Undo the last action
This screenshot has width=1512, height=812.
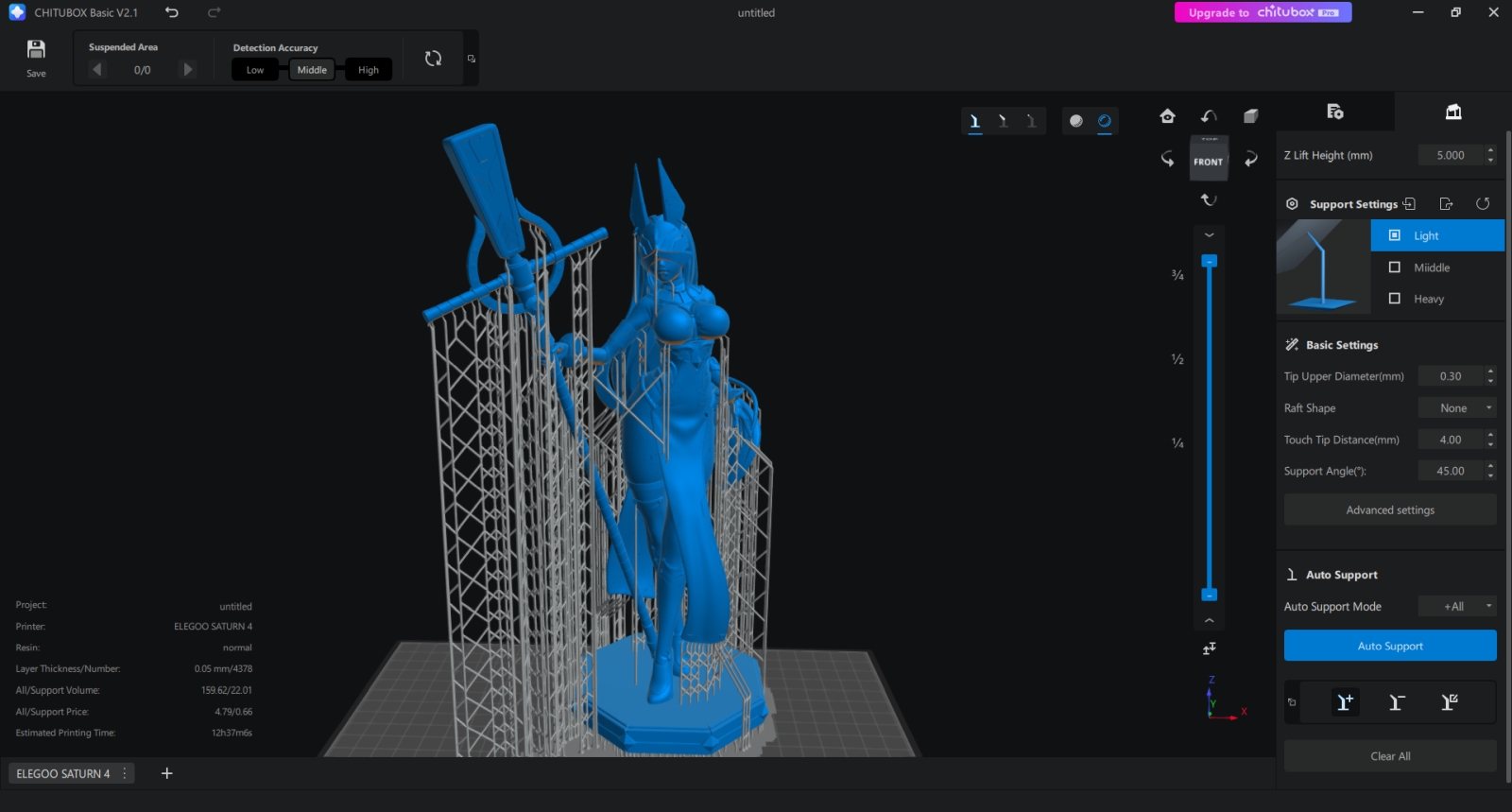(171, 12)
